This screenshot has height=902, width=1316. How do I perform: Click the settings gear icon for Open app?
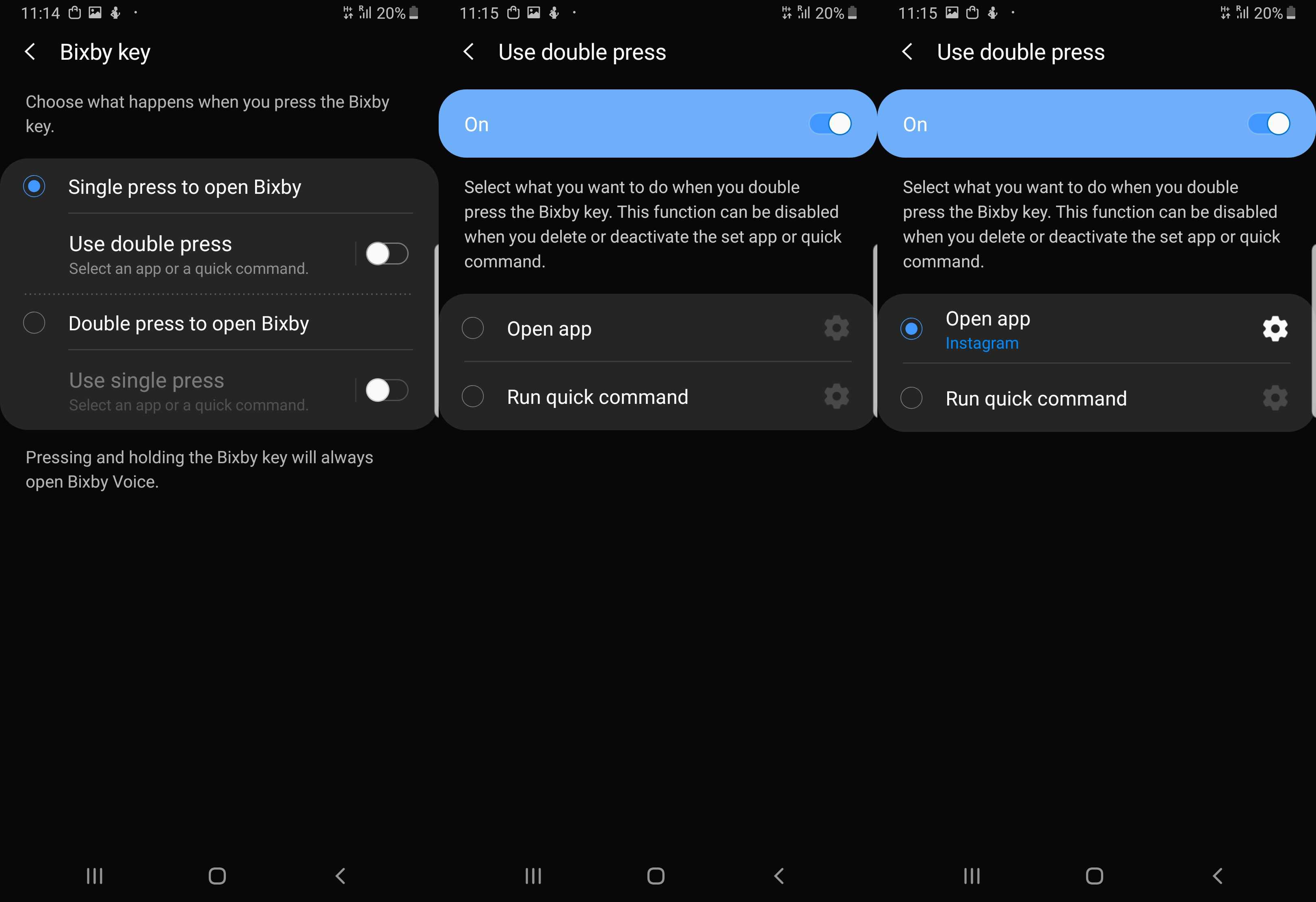1275,328
